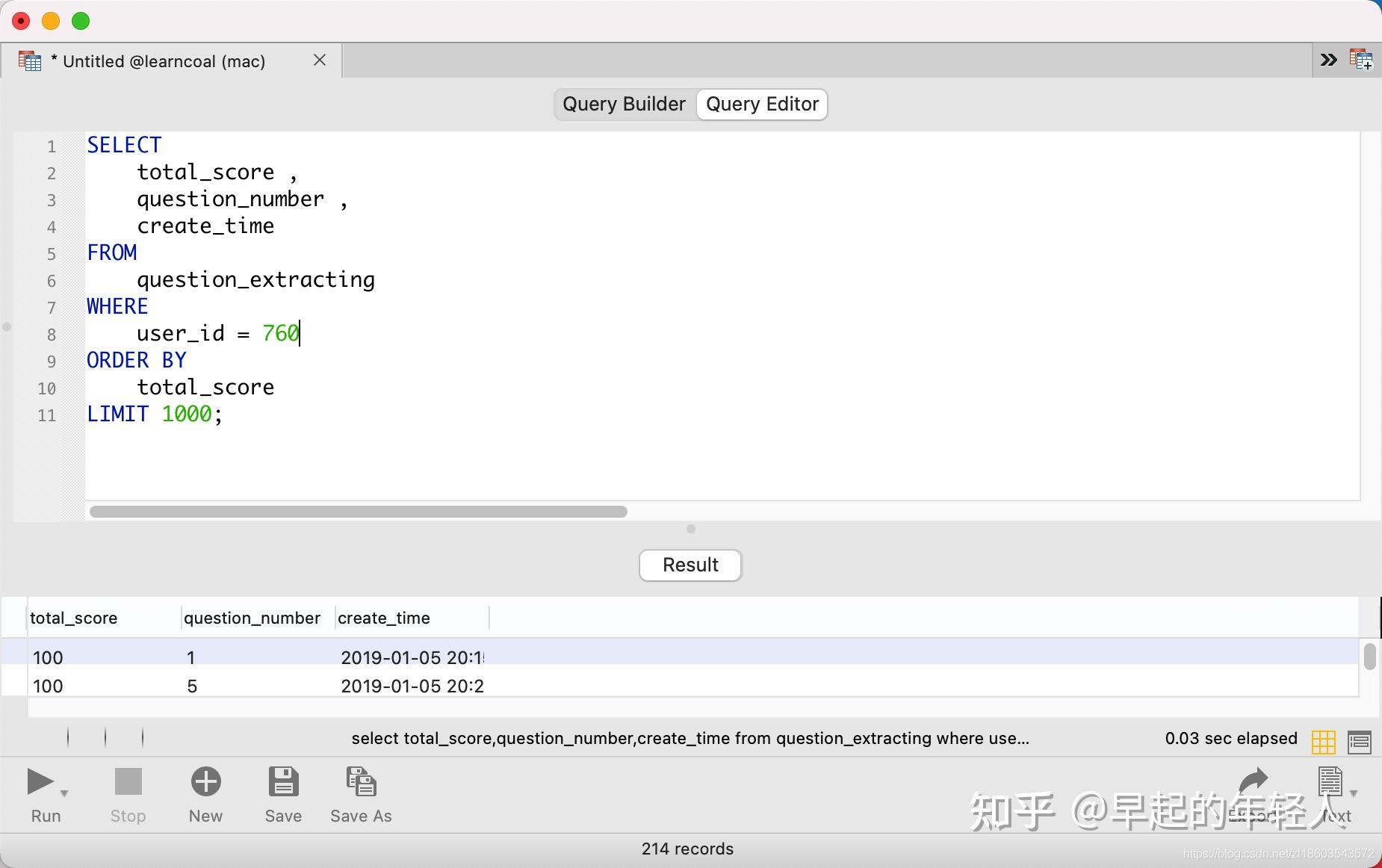
Task: Toggle Query Builder mode
Action: (624, 104)
